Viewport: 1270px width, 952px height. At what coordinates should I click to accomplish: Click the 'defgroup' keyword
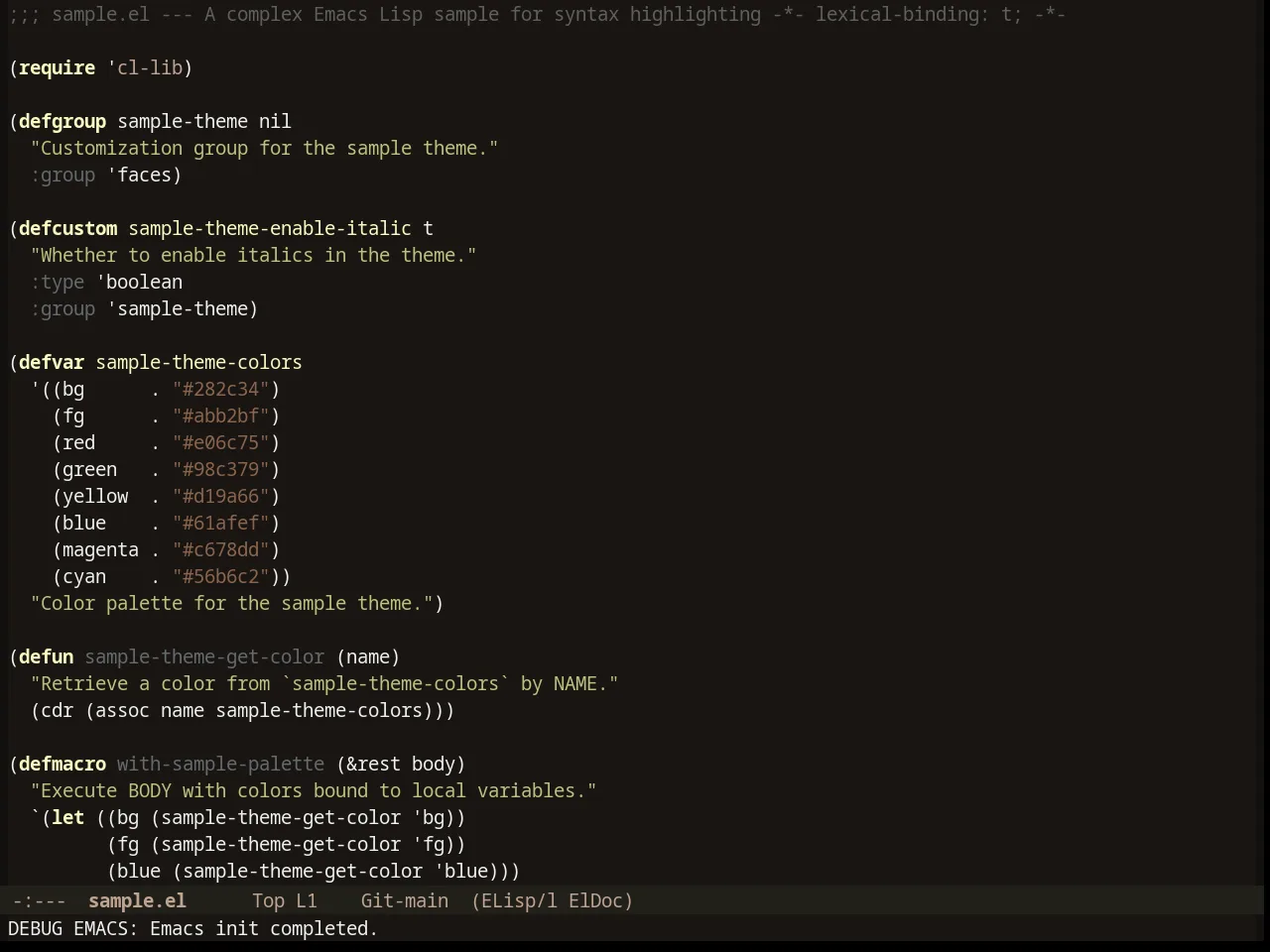(x=63, y=122)
